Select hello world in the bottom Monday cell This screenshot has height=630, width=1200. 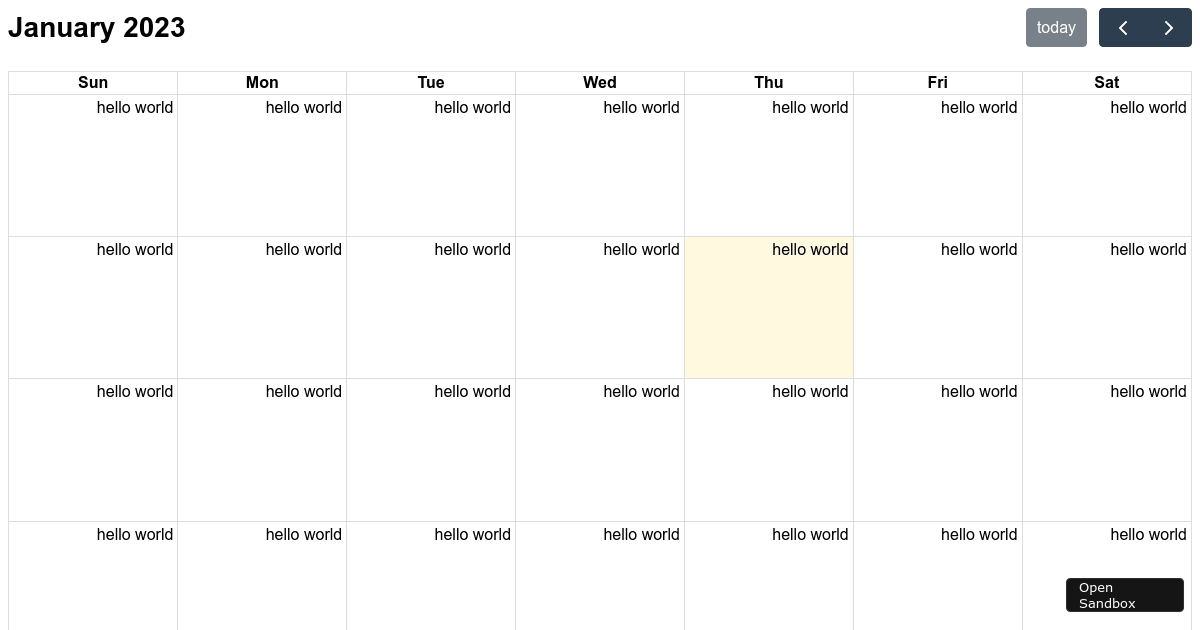coord(303,534)
